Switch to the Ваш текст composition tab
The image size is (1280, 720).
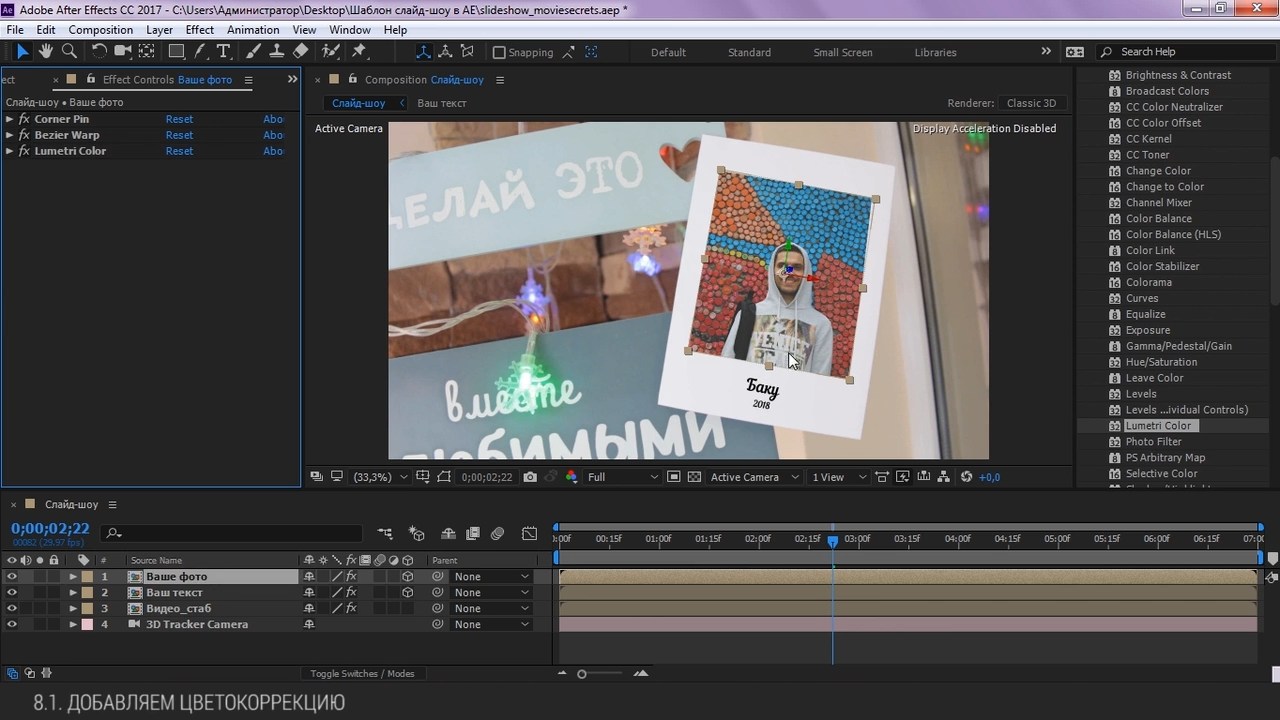click(441, 103)
